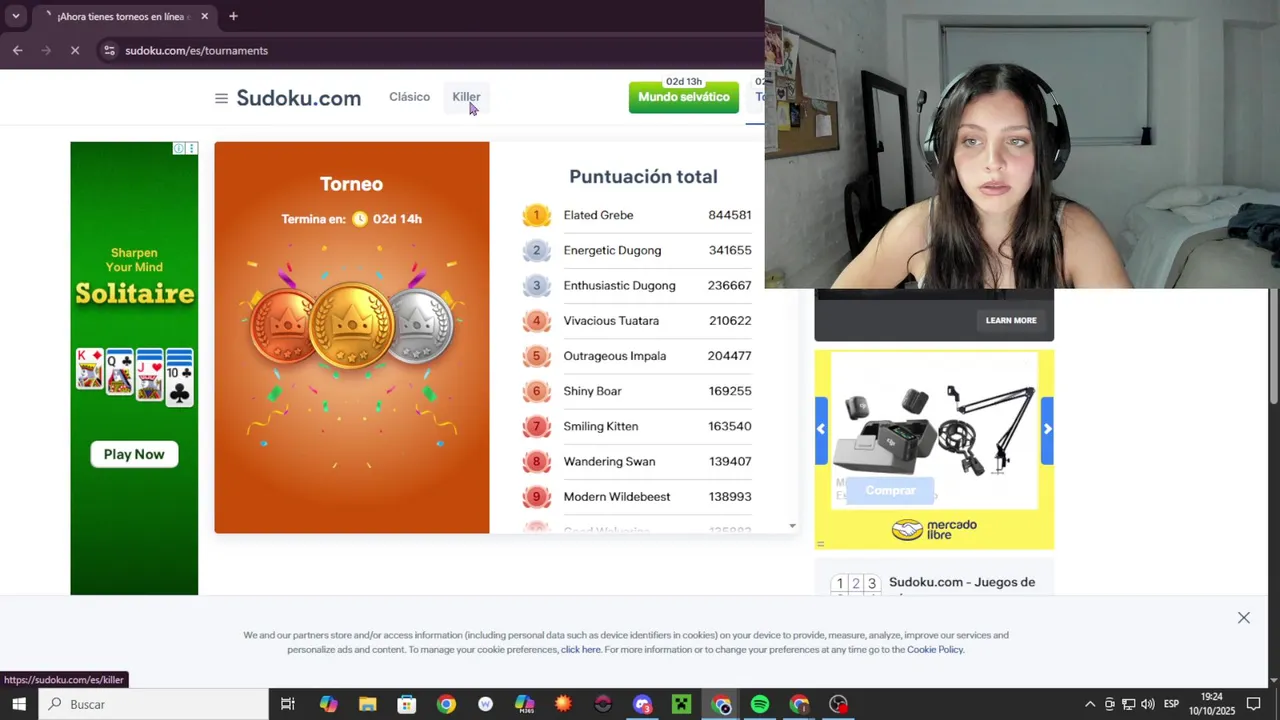Image resolution: width=1280 pixels, height=720 pixels.
Task: Click the Mercado Libre logo
Action: [x=934, y=529]
